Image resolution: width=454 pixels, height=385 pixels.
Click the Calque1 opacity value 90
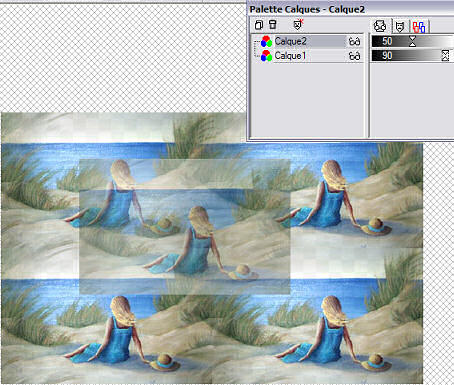pyautogui.click(x=387, y=55)
